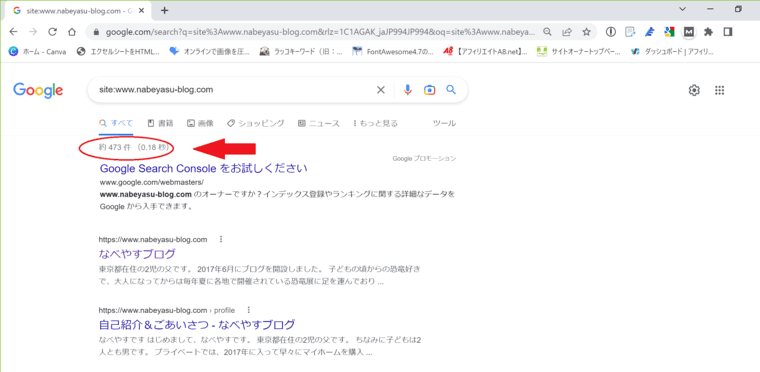760x372 pixels.
Task: Open Google Search Console をお試しください link
Action: click(x=204, y=168)
